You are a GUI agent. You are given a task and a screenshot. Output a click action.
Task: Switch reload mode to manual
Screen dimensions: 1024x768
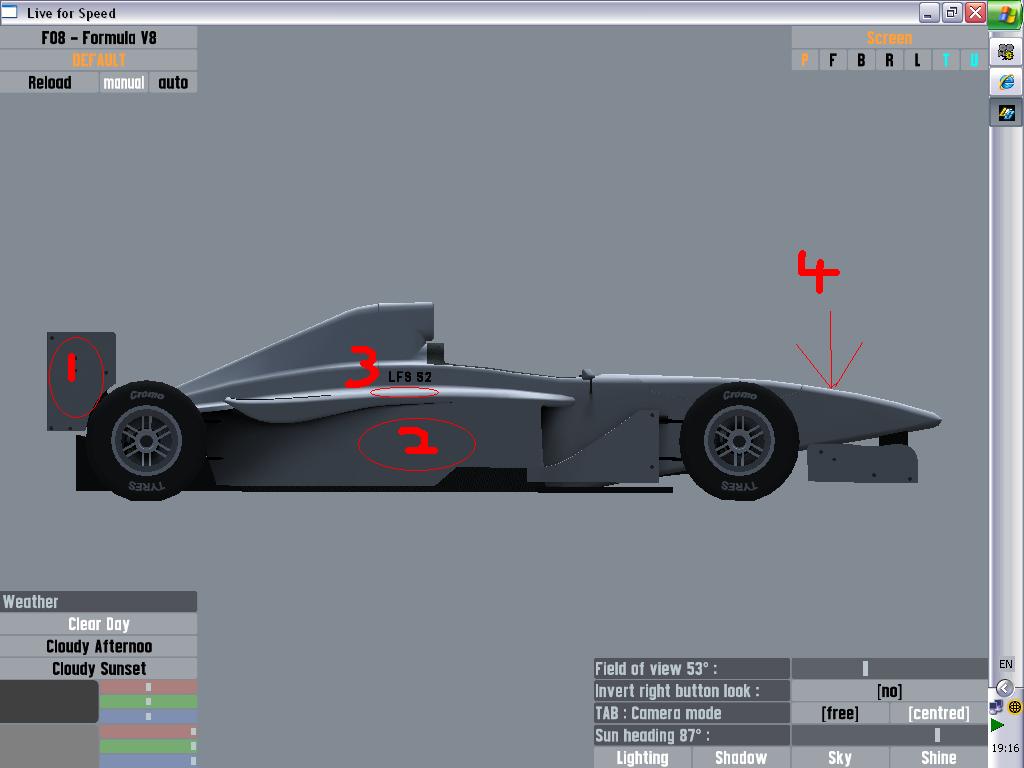point(123,82)
